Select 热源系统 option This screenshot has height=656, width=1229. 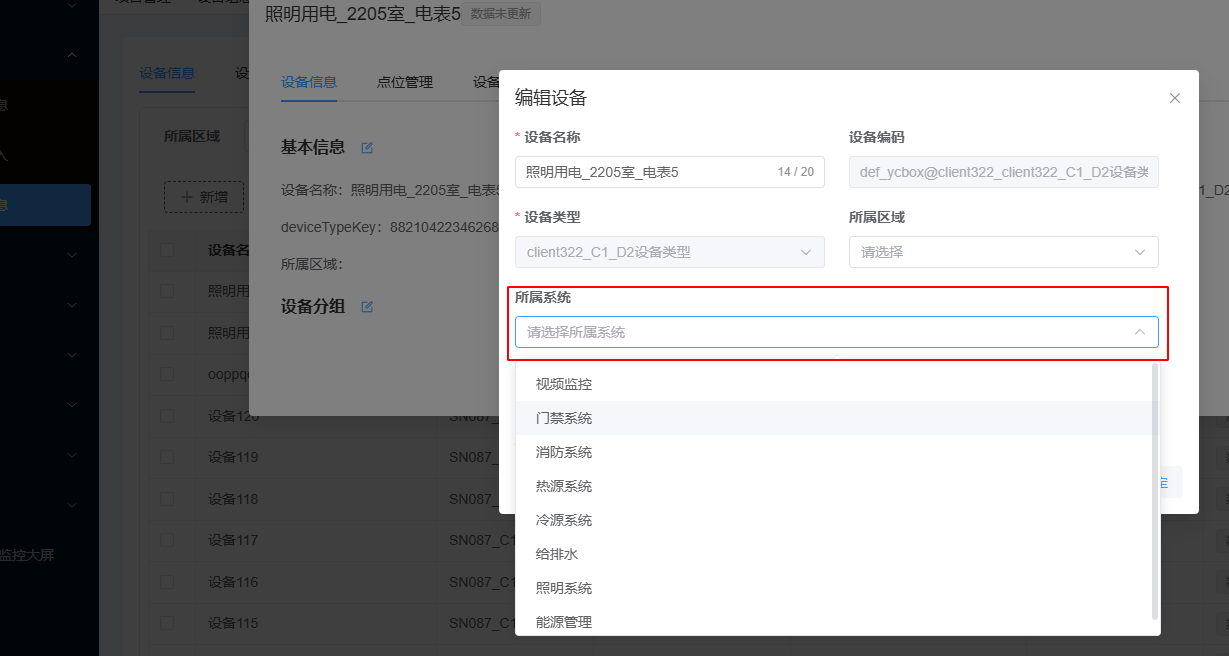pos(838,486)
